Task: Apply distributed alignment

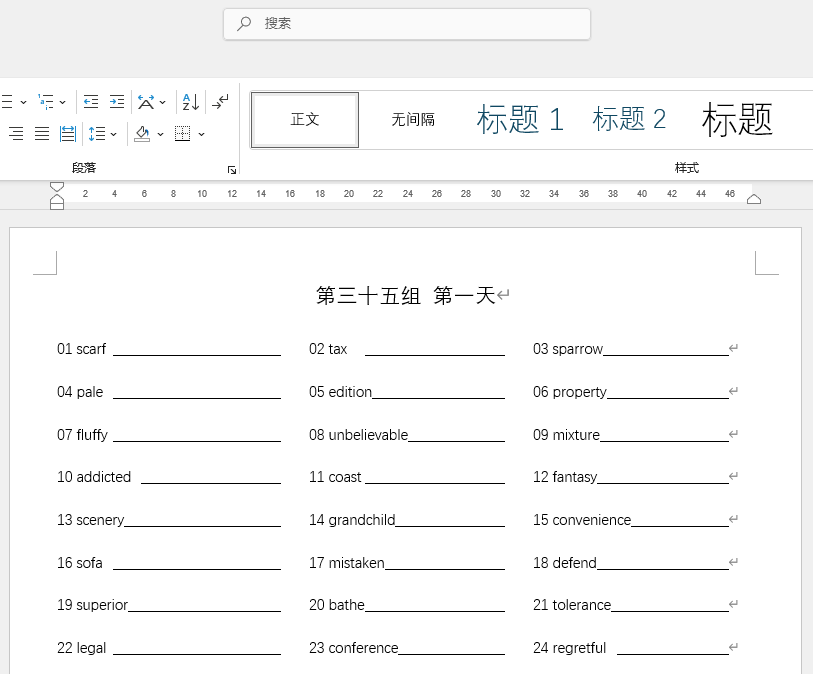Action: coord(68,134)
